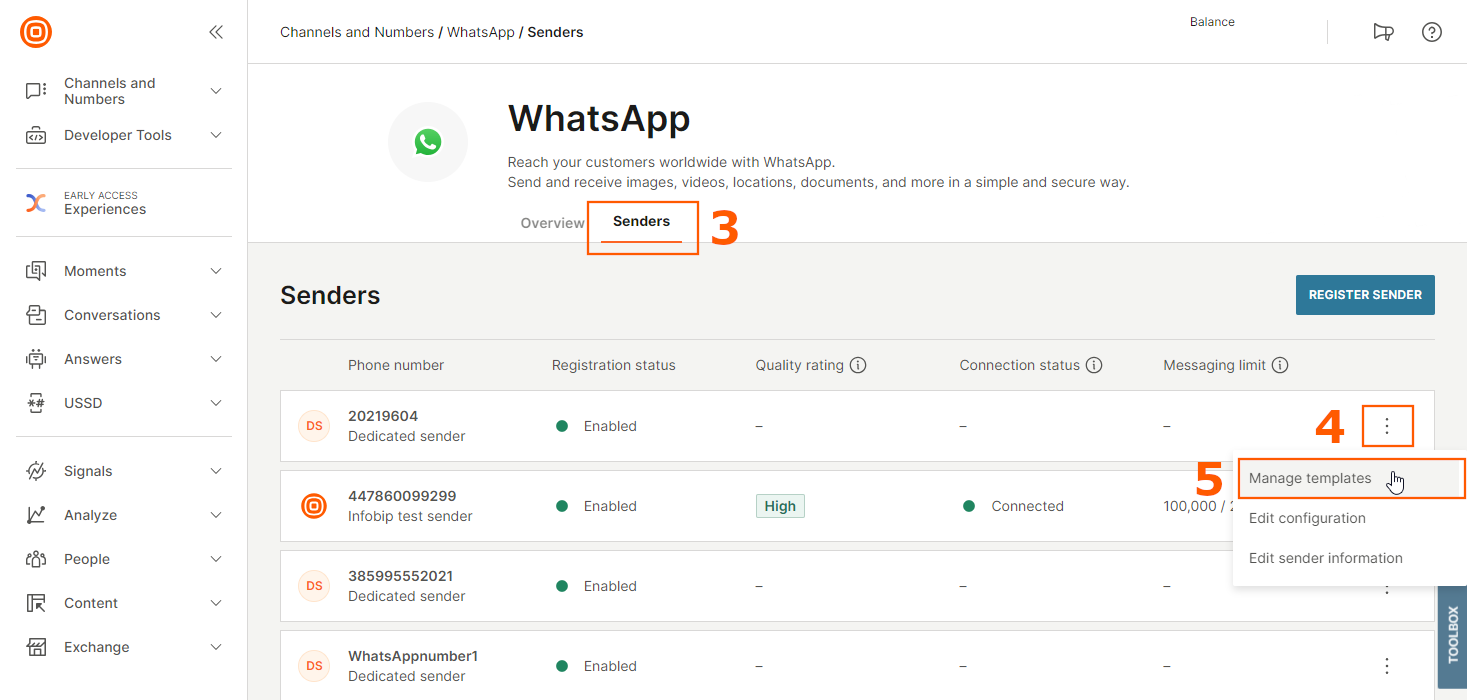Click Enabled status for sender 20219604
Screen dimensions: 1467x700
click(610, 426)
